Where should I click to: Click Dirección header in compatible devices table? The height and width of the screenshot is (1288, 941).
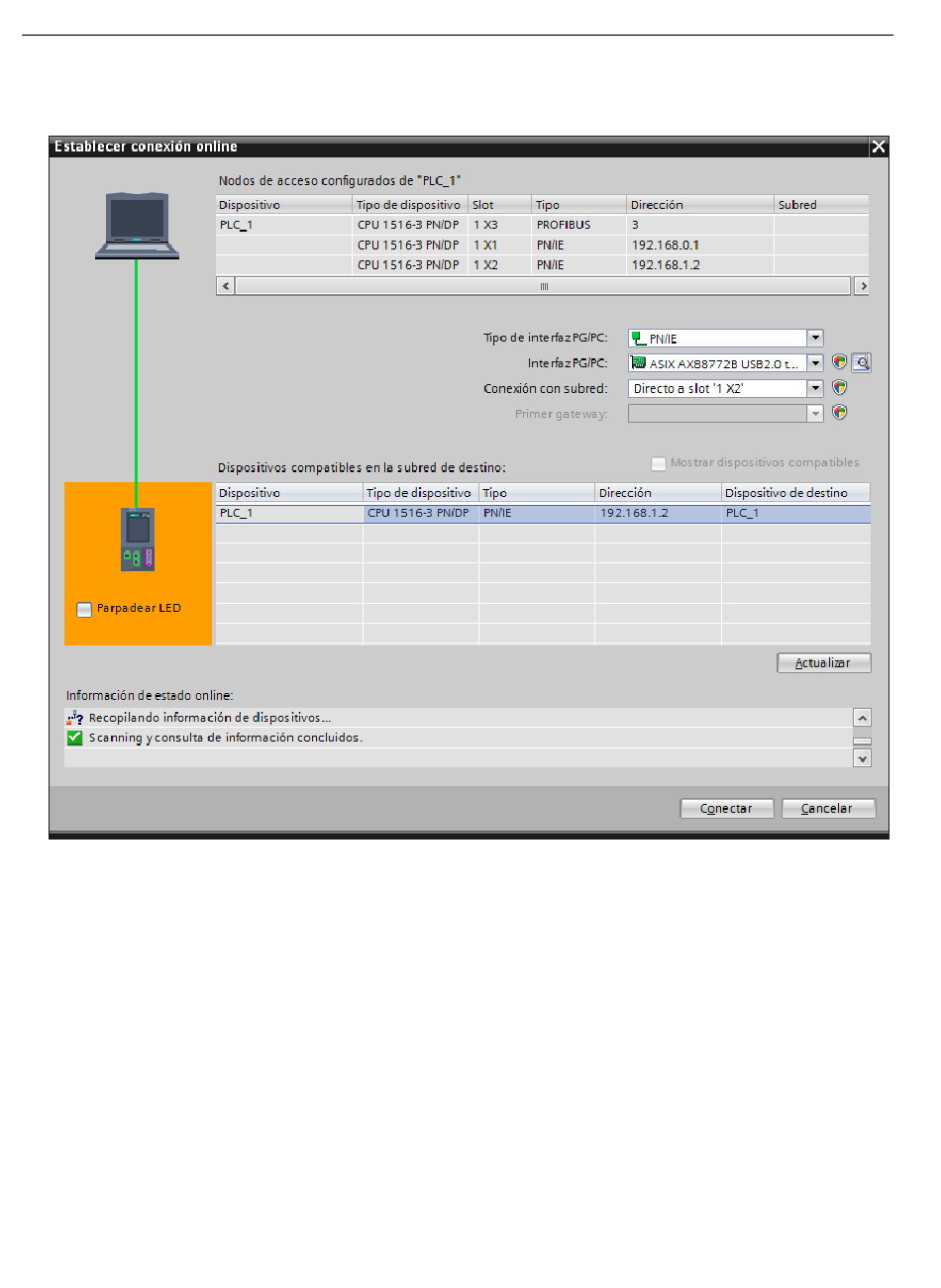pos(658,493)
